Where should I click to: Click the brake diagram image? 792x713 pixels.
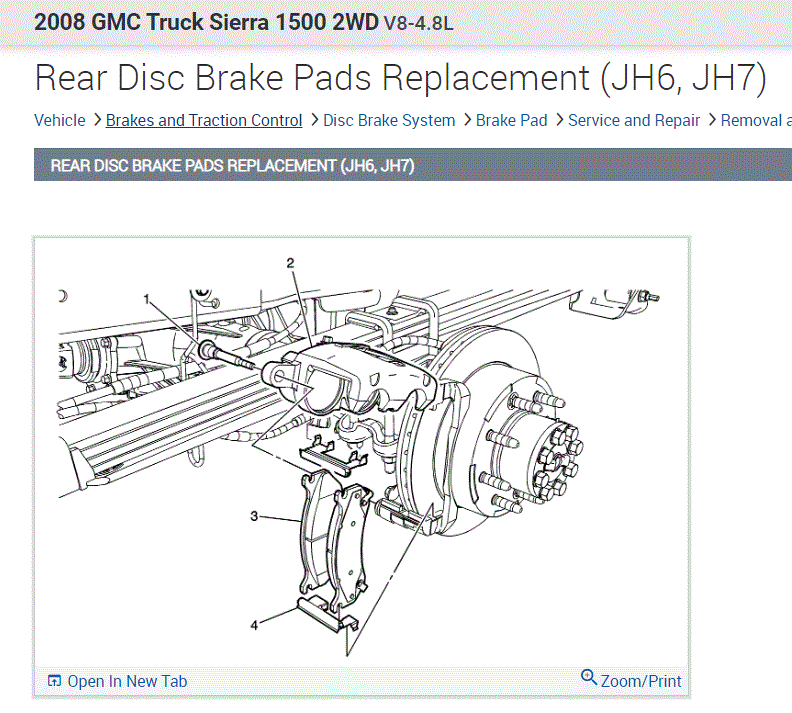pos(361,454)
